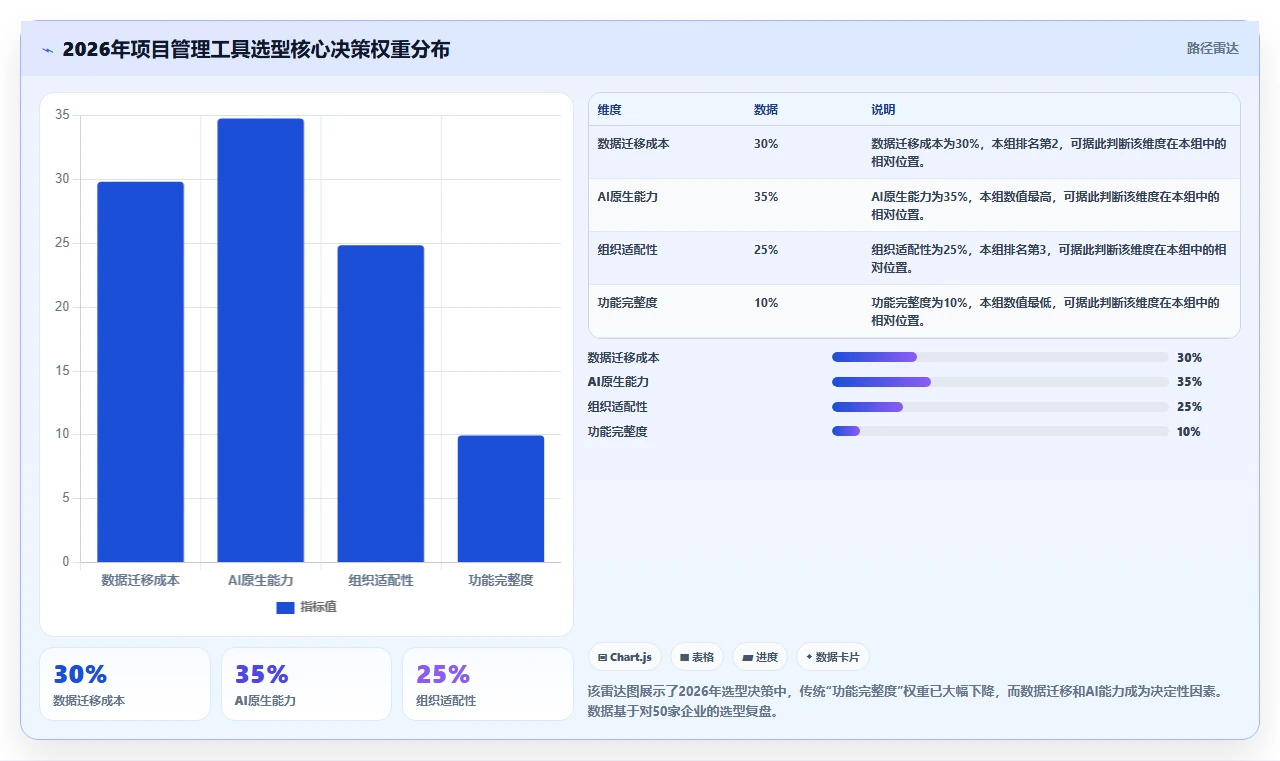The height and width of the screenshot is (761, 1280).
Task: Click the 说明 table column header
Action: 883,110
